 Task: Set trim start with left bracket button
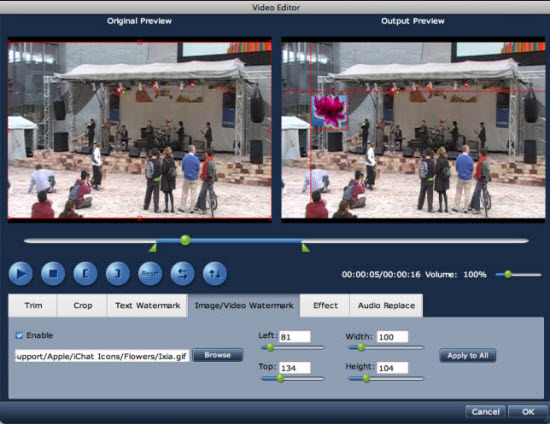(85, 274)
